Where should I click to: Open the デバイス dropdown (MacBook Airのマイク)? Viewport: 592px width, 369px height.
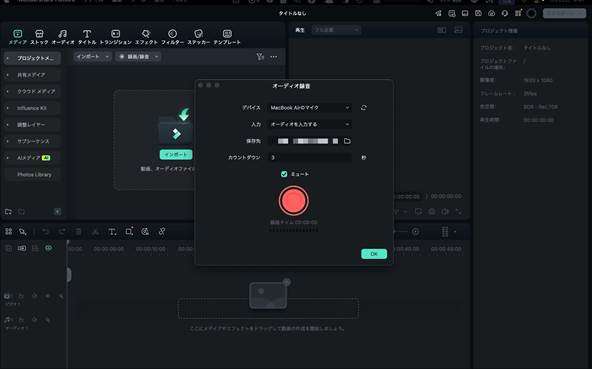310,108
